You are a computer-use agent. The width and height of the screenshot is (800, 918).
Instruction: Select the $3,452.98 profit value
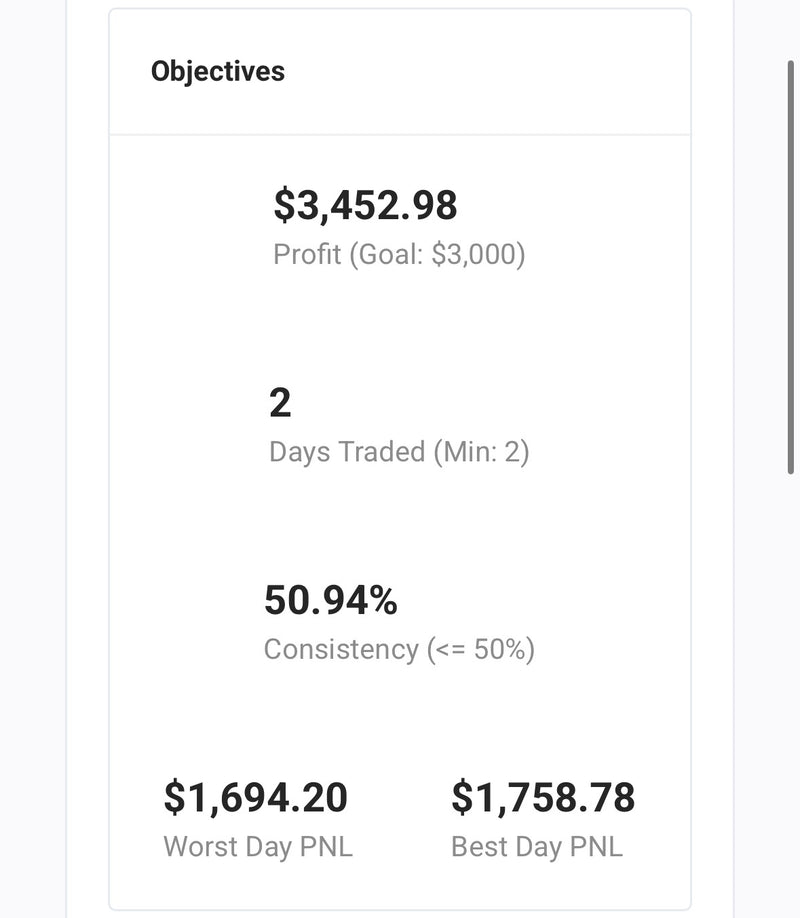point(365,205)
